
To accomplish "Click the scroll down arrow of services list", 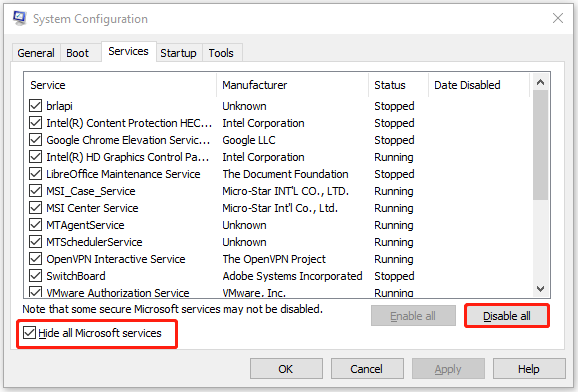I will pos(540,288).
